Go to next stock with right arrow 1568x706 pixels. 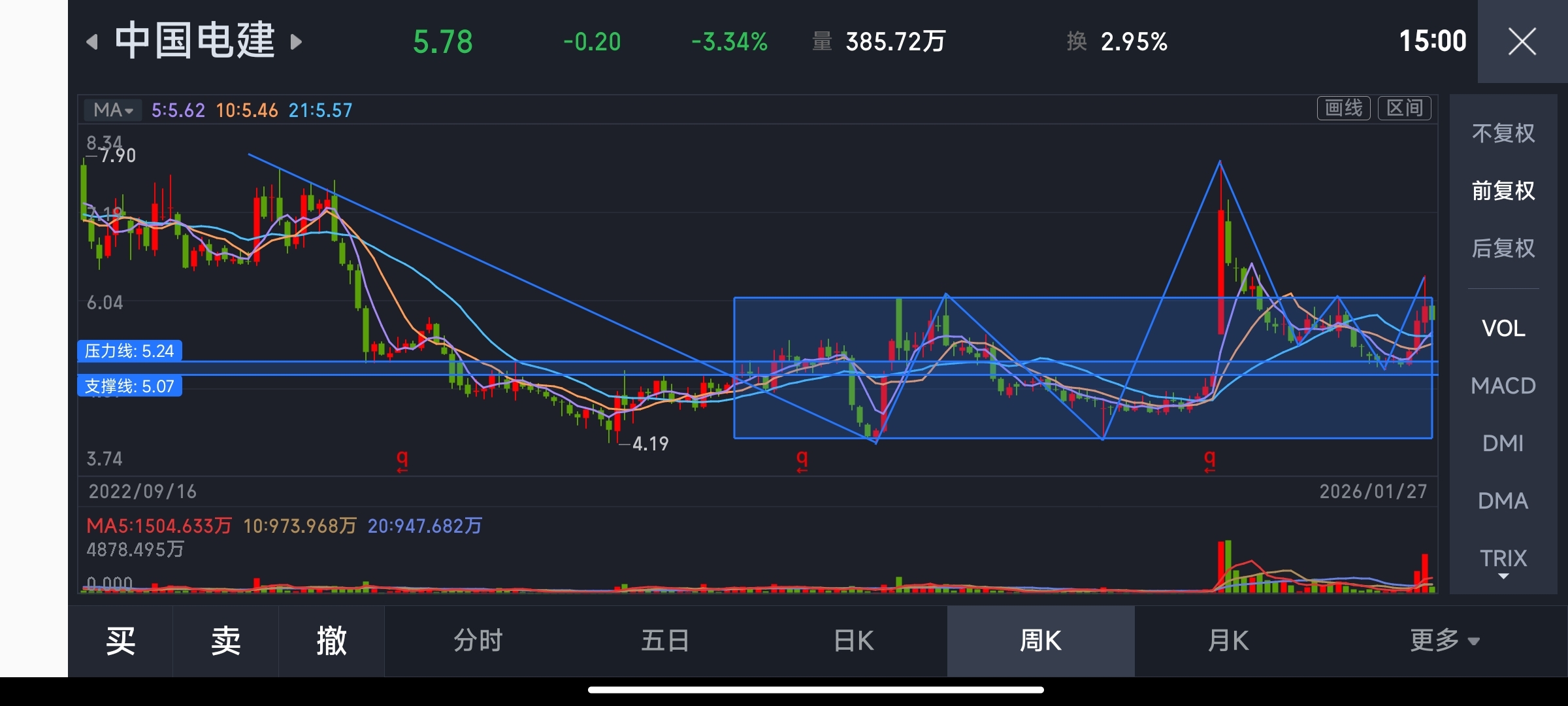tap(296, 42)
